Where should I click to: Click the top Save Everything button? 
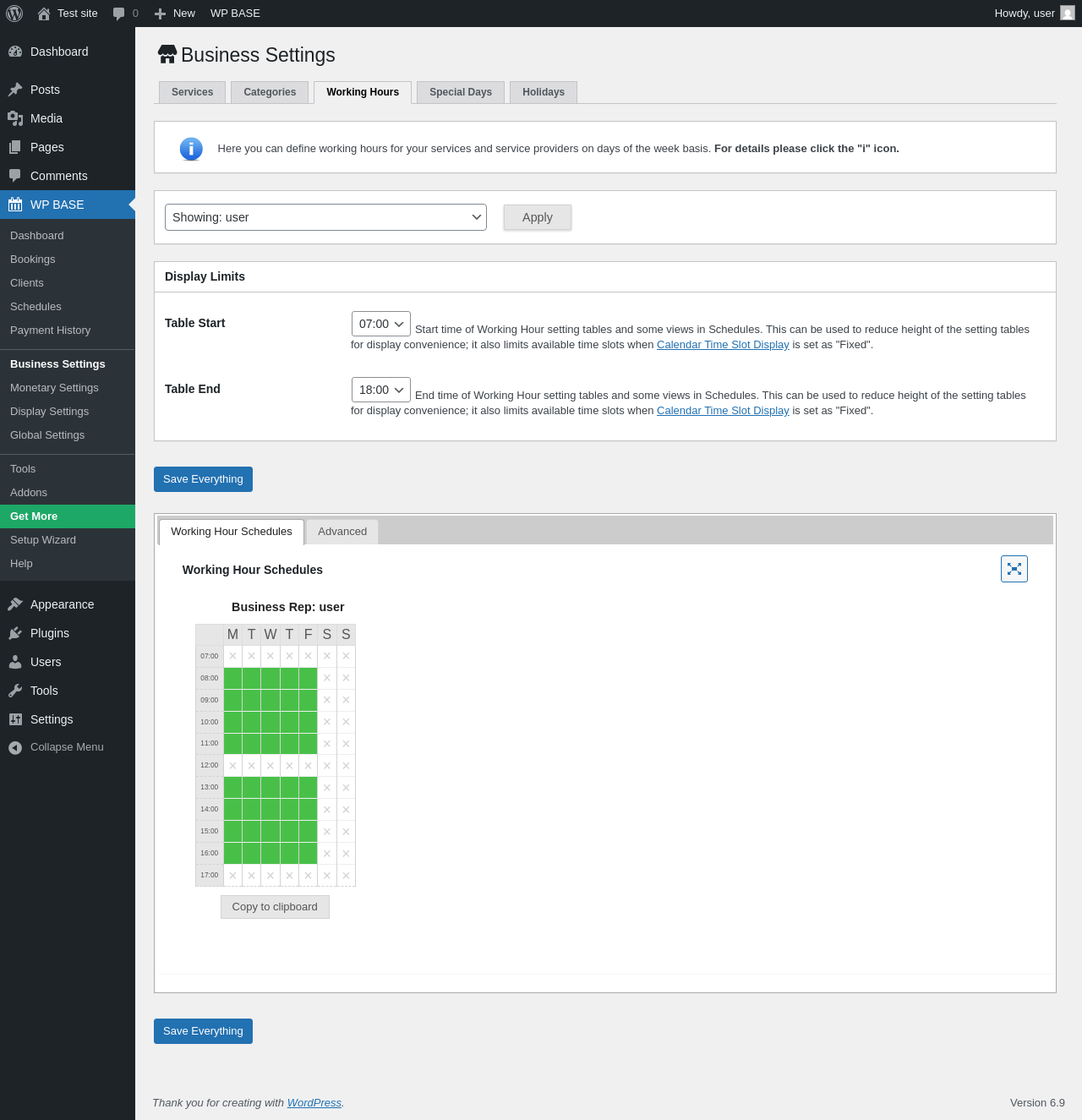pos(203,479)
